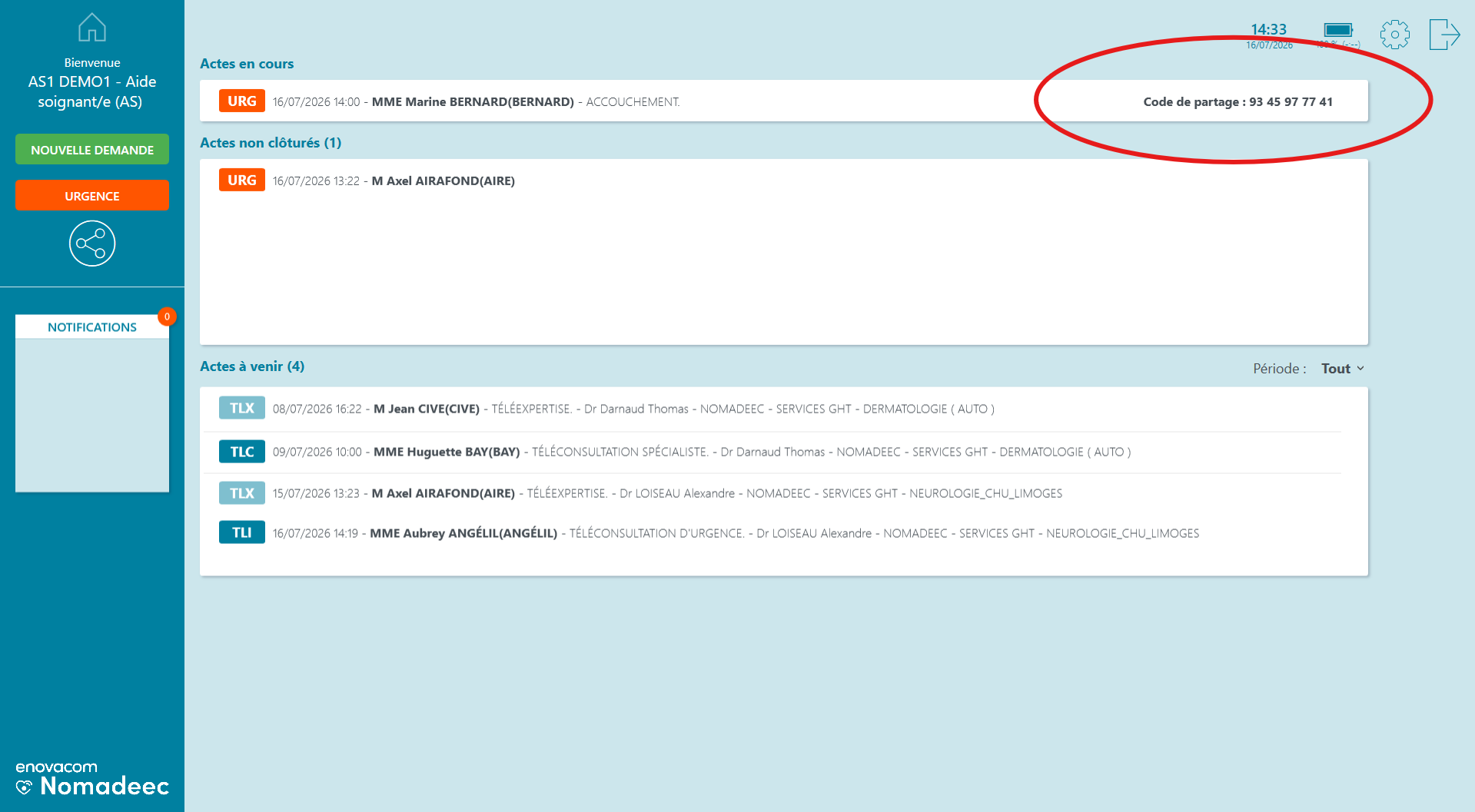Open the NOTIFICATIONS panel header
1475x812 pixels.
click(92, 327)
